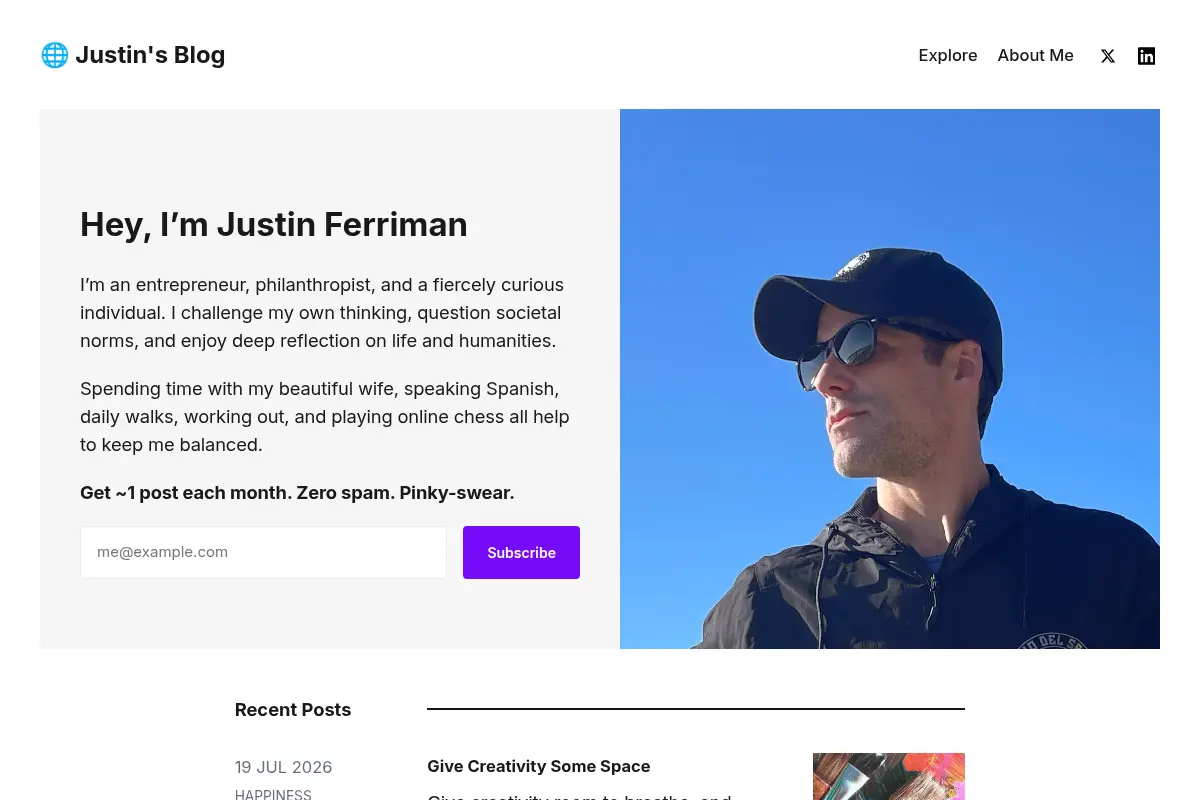Click the Hey, I'm Justin Ferriman heading
The width and height of the screenshot is (1200, 800).
point(274,224)
